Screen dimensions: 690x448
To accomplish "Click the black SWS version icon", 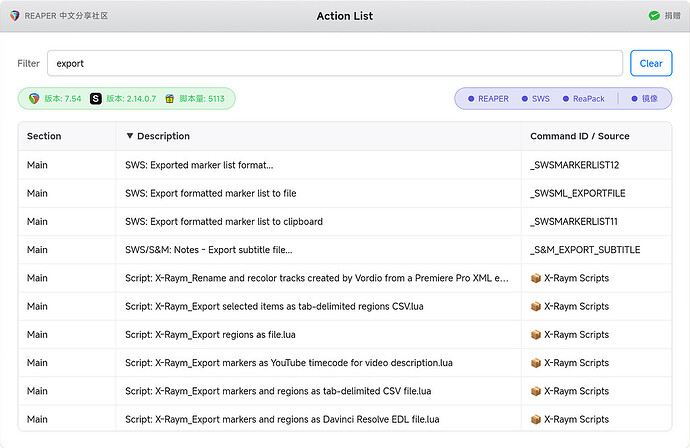I will [x=96, y=99].
